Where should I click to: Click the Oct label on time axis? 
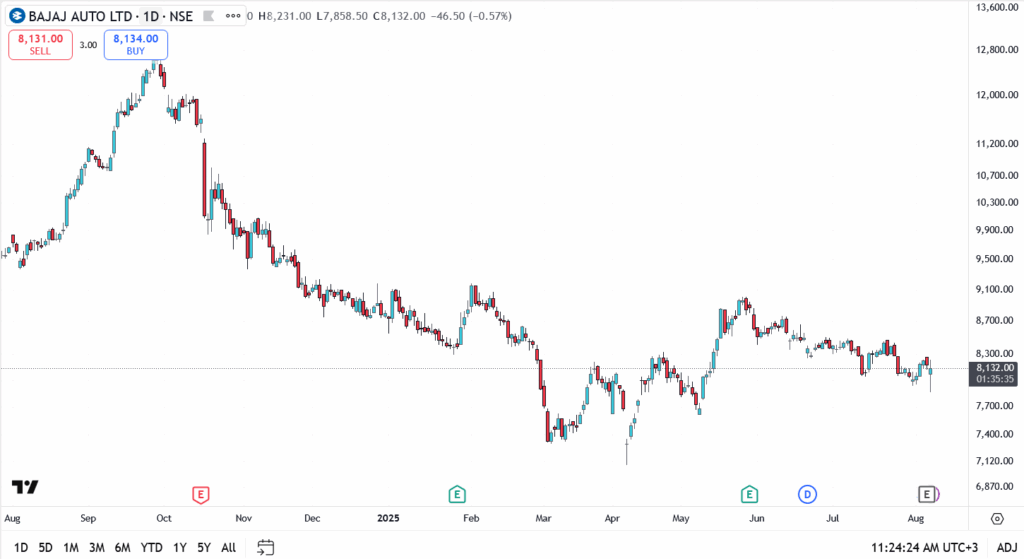tap(164, 519)
